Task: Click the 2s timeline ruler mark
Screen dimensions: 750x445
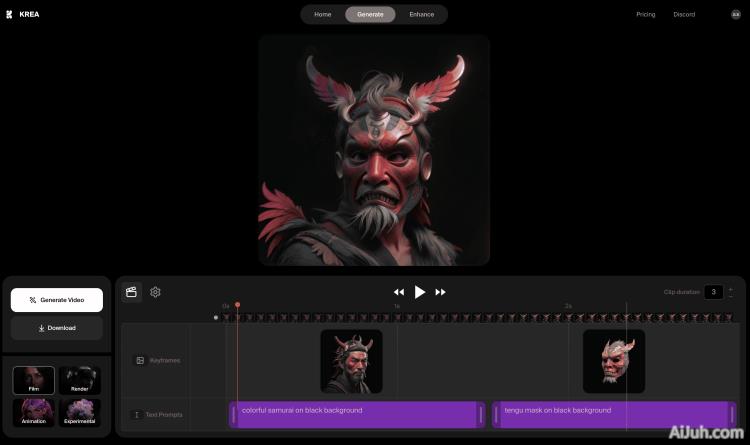Action: 568,306
